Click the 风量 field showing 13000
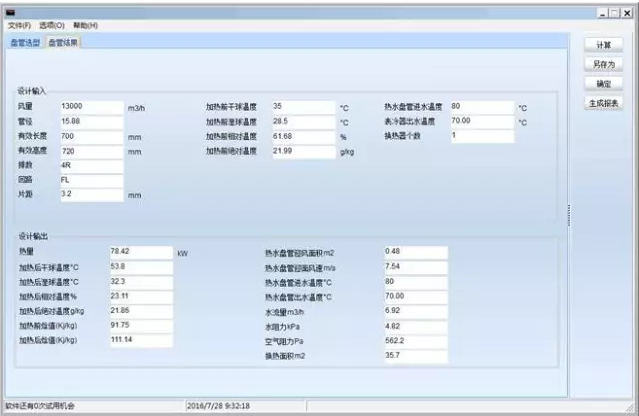 pyautogui.click(x=90, y=106)
